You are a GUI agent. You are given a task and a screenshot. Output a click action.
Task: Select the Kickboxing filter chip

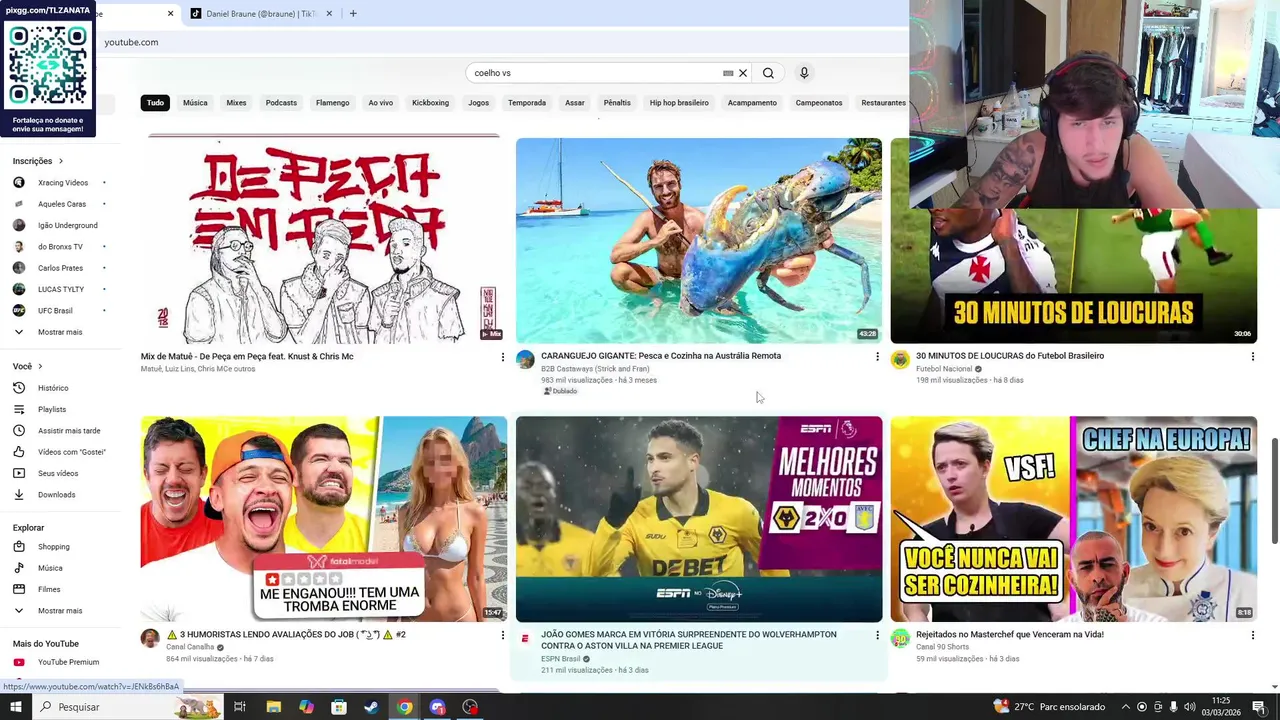[430, 103]
